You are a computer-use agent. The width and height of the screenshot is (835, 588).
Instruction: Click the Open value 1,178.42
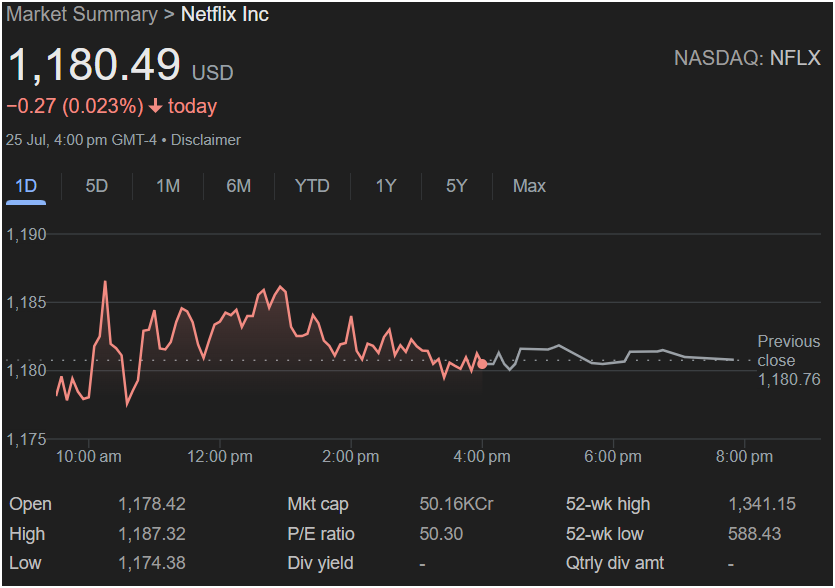[x=152, y=504]
